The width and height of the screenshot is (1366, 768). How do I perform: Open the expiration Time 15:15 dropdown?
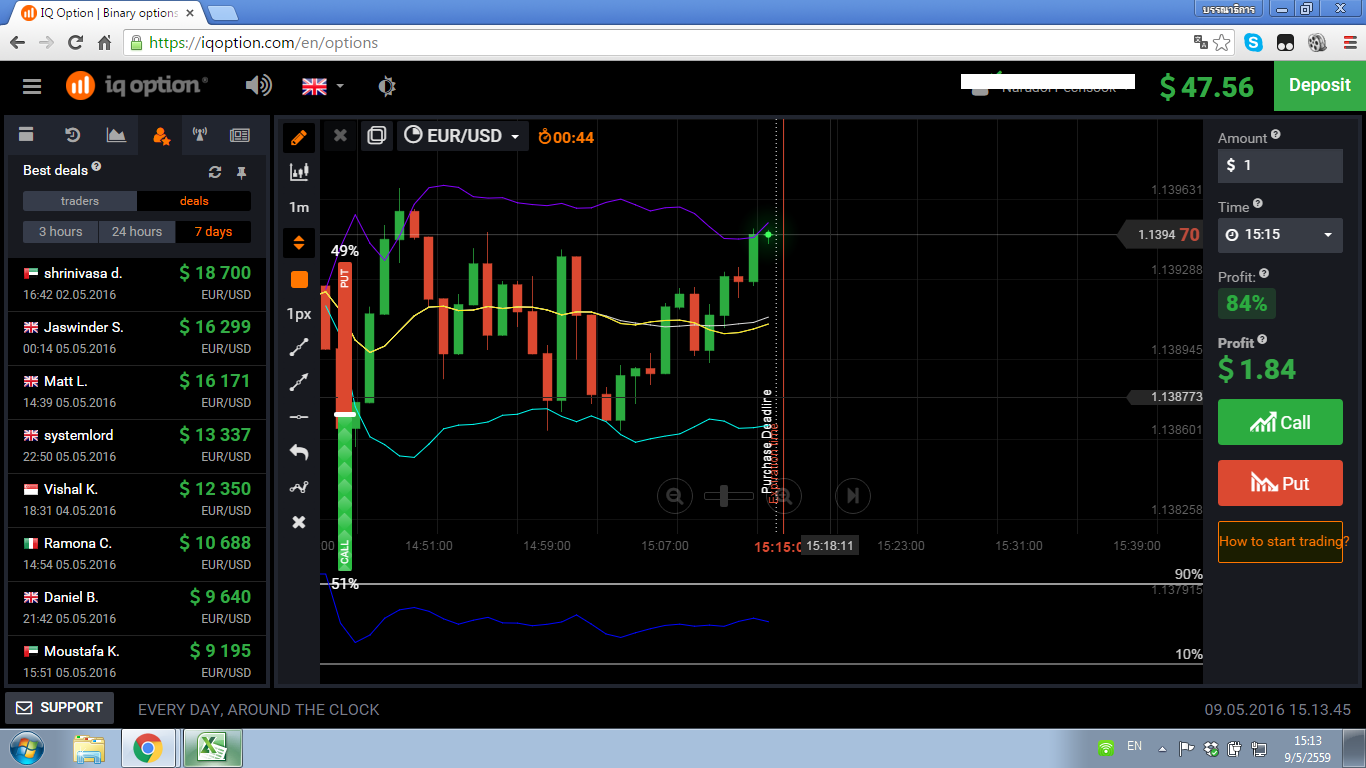(1280, 235)
